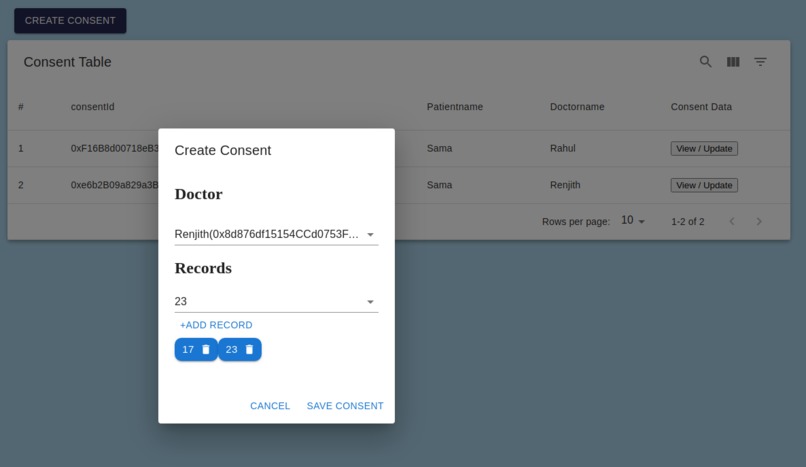Screen dimensions: 806x467
Task: Click doctor name Renjith cell
Action: [x=565, y=185]
